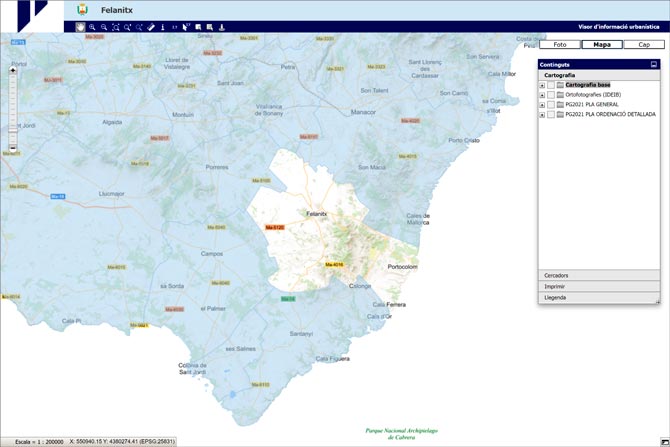Click the Ortofotografies folder icon
The height and width of the screenshot is (447, 670).
pyautogui.click(x=560, y=94)
